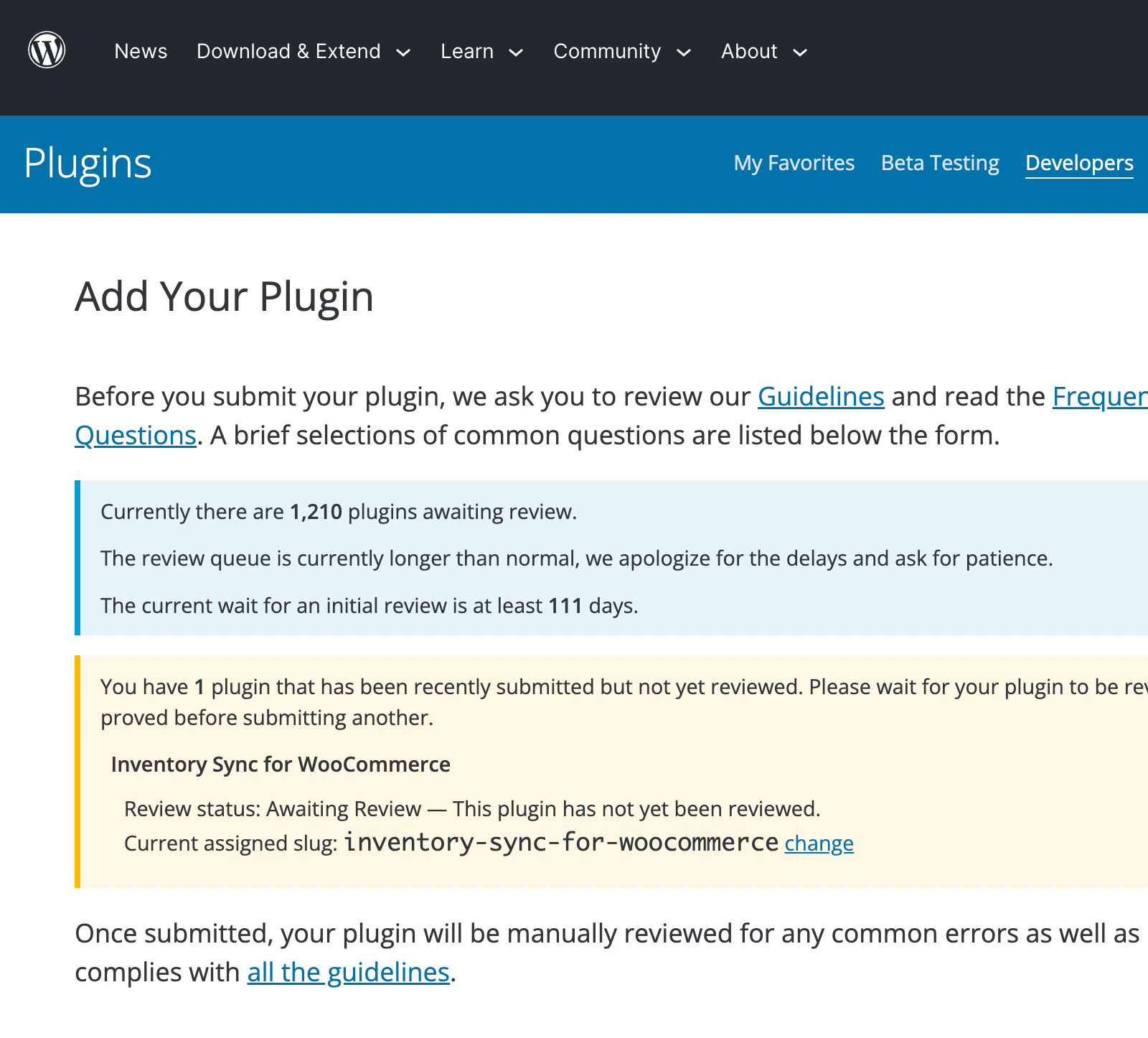Open the About menu

tap(749, 52)
